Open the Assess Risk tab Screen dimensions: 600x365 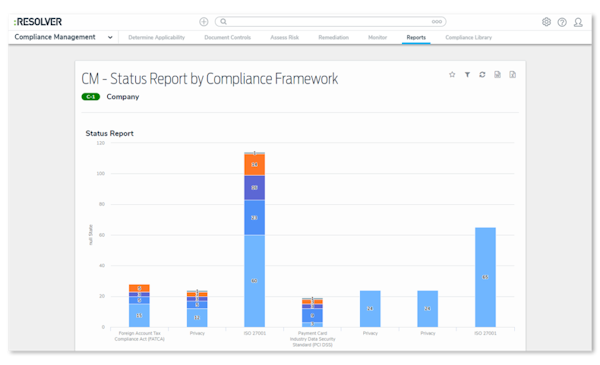coord(284,37)
